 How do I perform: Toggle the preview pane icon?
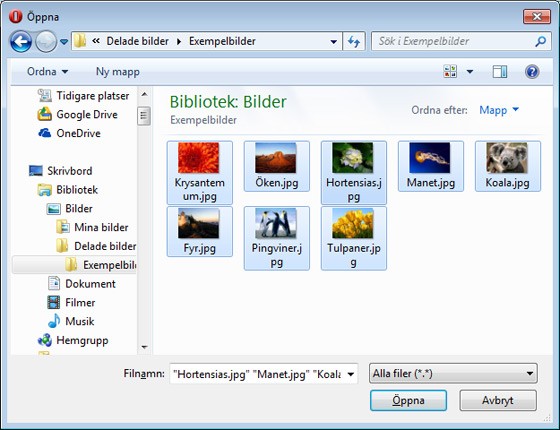point(500,71)
